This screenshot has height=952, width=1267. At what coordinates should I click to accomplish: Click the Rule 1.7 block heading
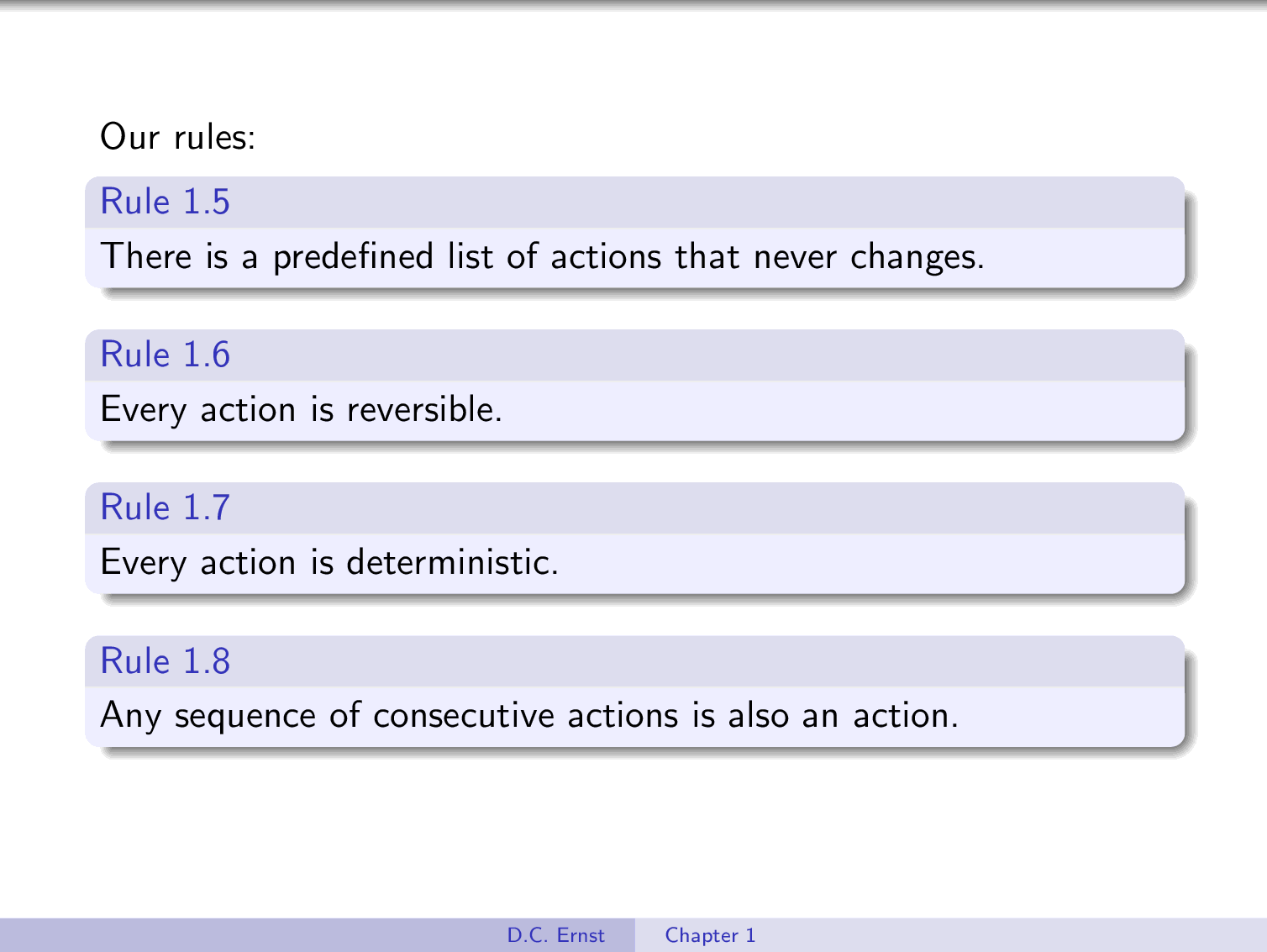tap(165, 508)
